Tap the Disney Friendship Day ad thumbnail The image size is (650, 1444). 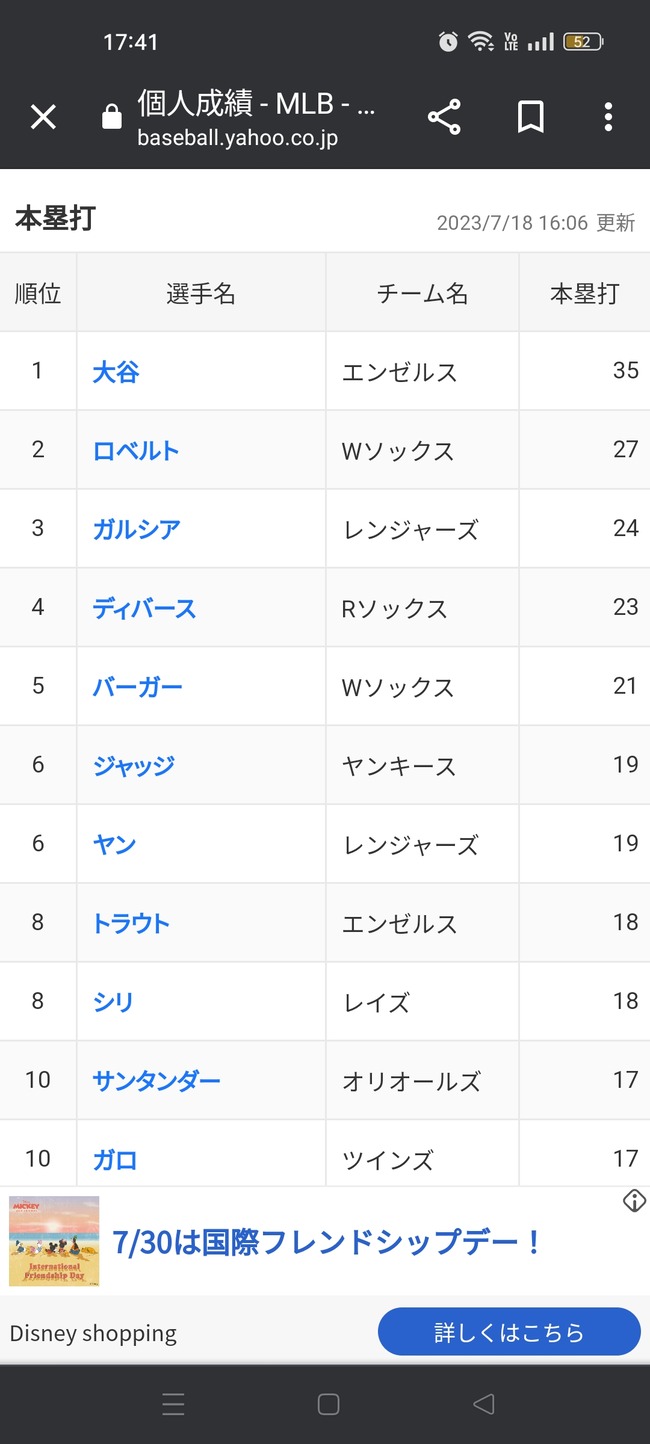click(54, 1241)
